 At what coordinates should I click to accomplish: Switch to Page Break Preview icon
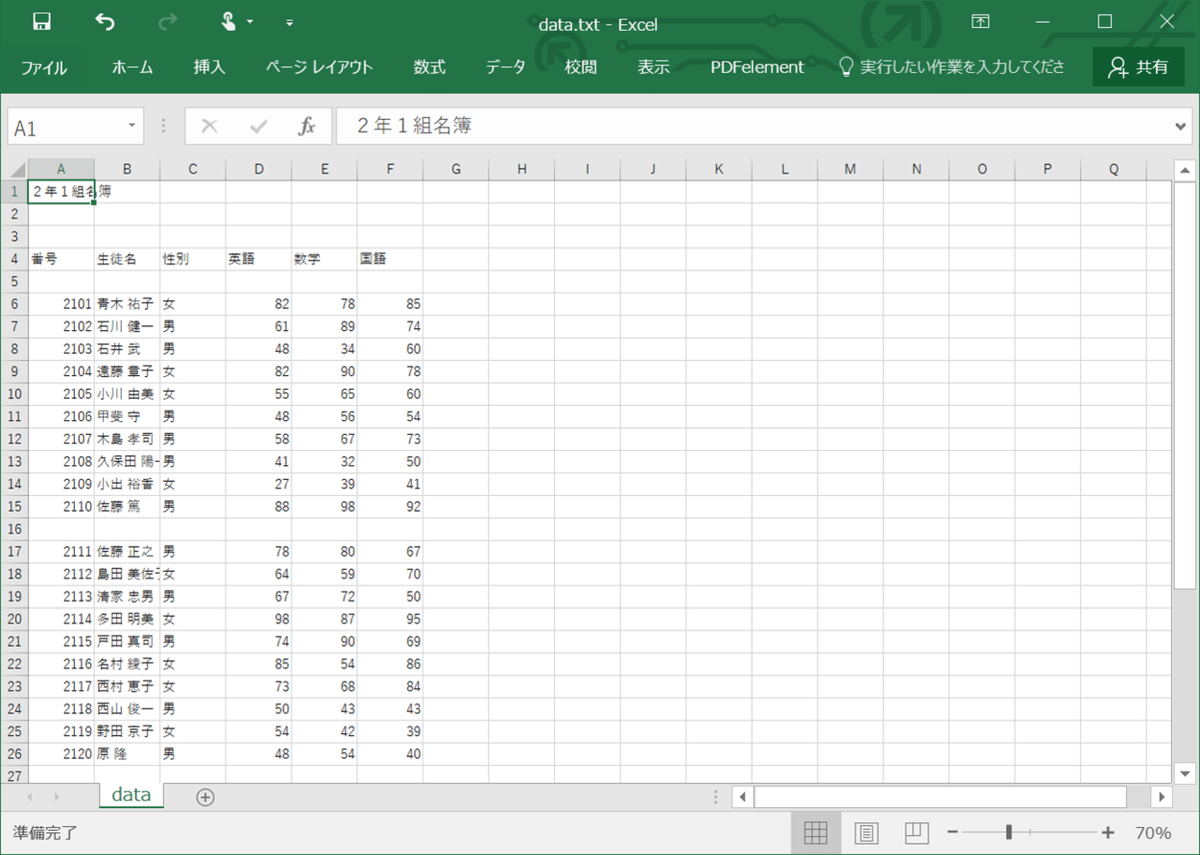pyautogui.click(x=916, y=832)
